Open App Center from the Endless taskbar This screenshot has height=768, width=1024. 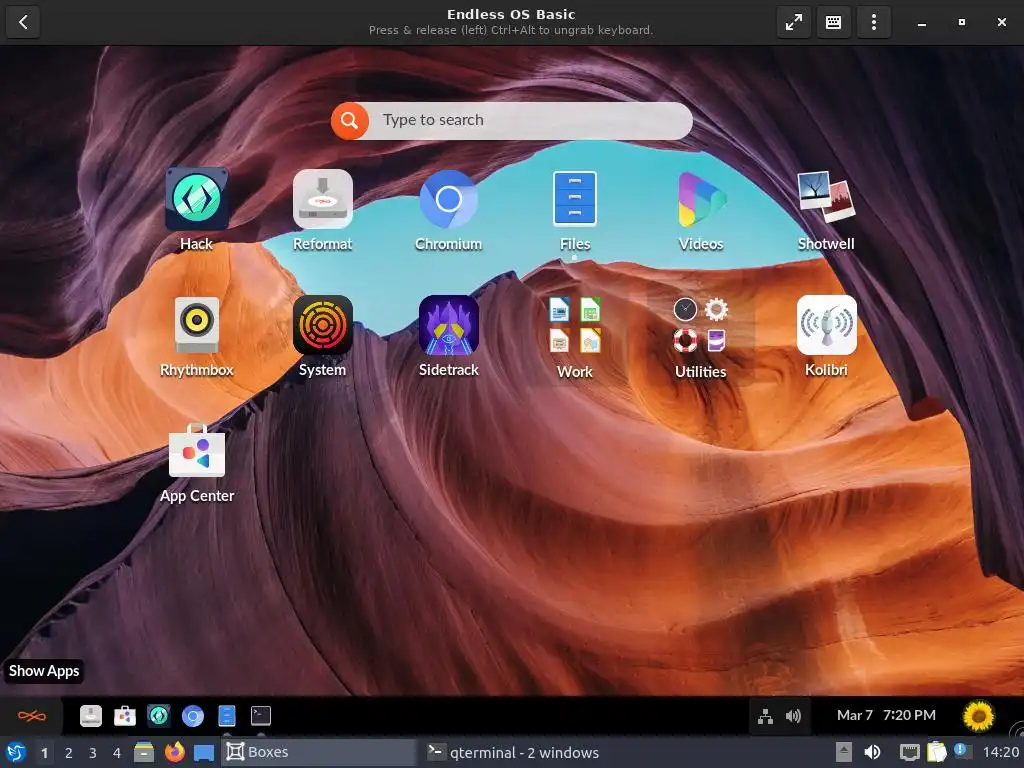tap(125, 716)
